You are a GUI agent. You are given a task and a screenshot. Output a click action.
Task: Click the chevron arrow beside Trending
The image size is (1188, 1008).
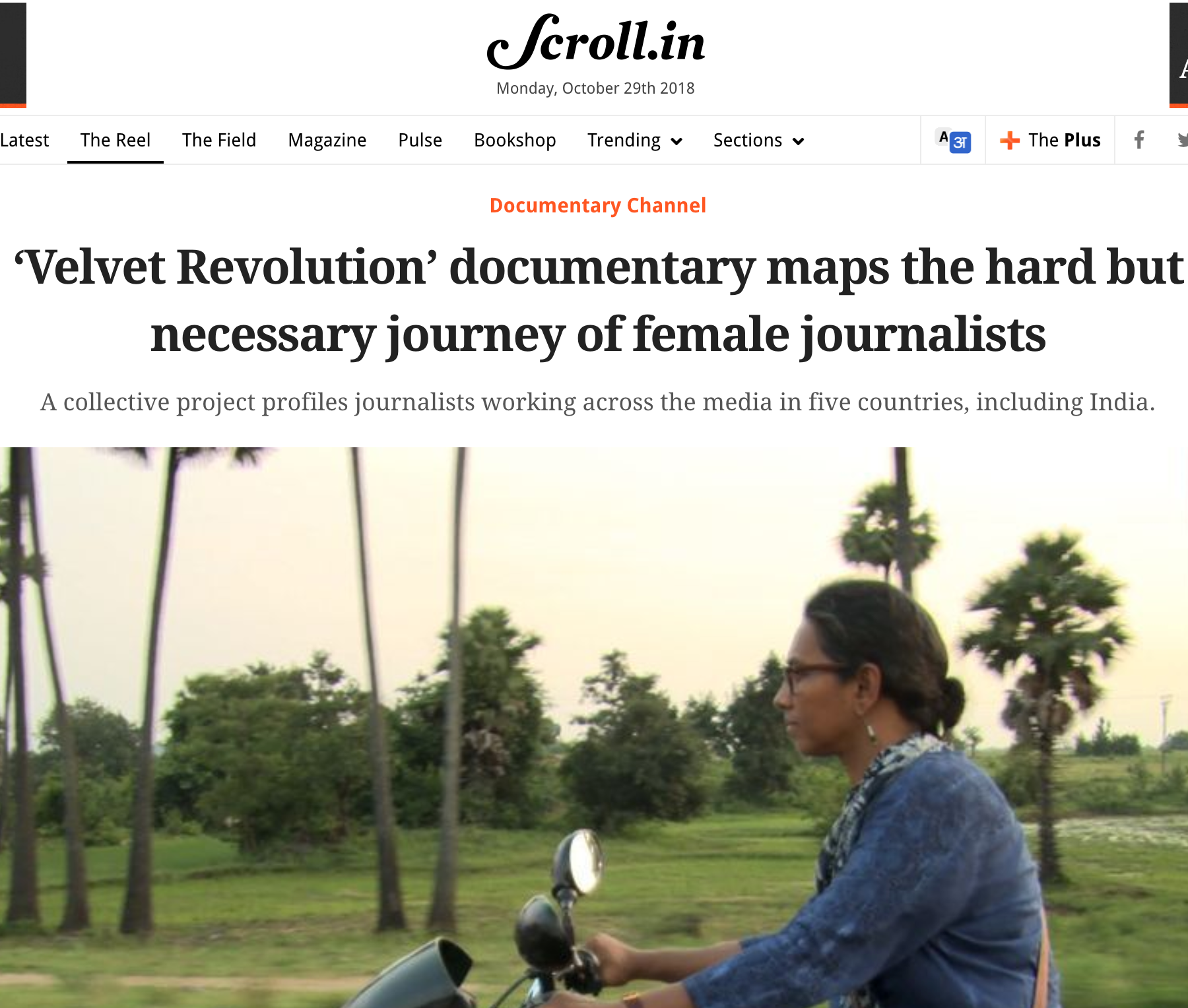tap(676, 141)
